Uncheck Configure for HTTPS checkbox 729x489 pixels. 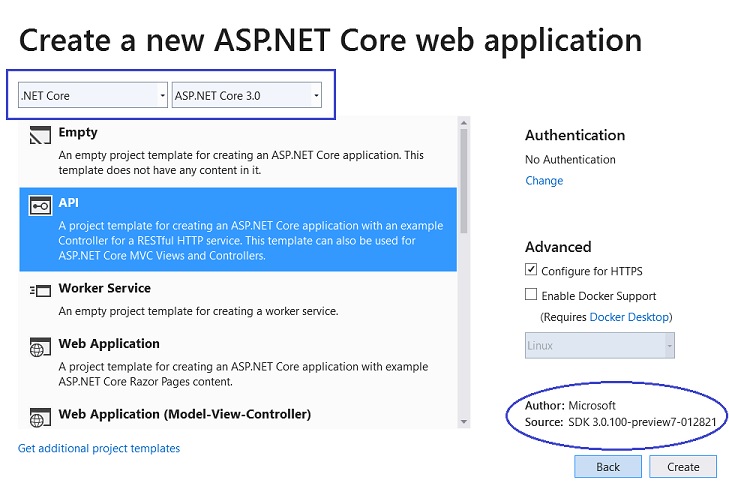[x=530, y=270]
